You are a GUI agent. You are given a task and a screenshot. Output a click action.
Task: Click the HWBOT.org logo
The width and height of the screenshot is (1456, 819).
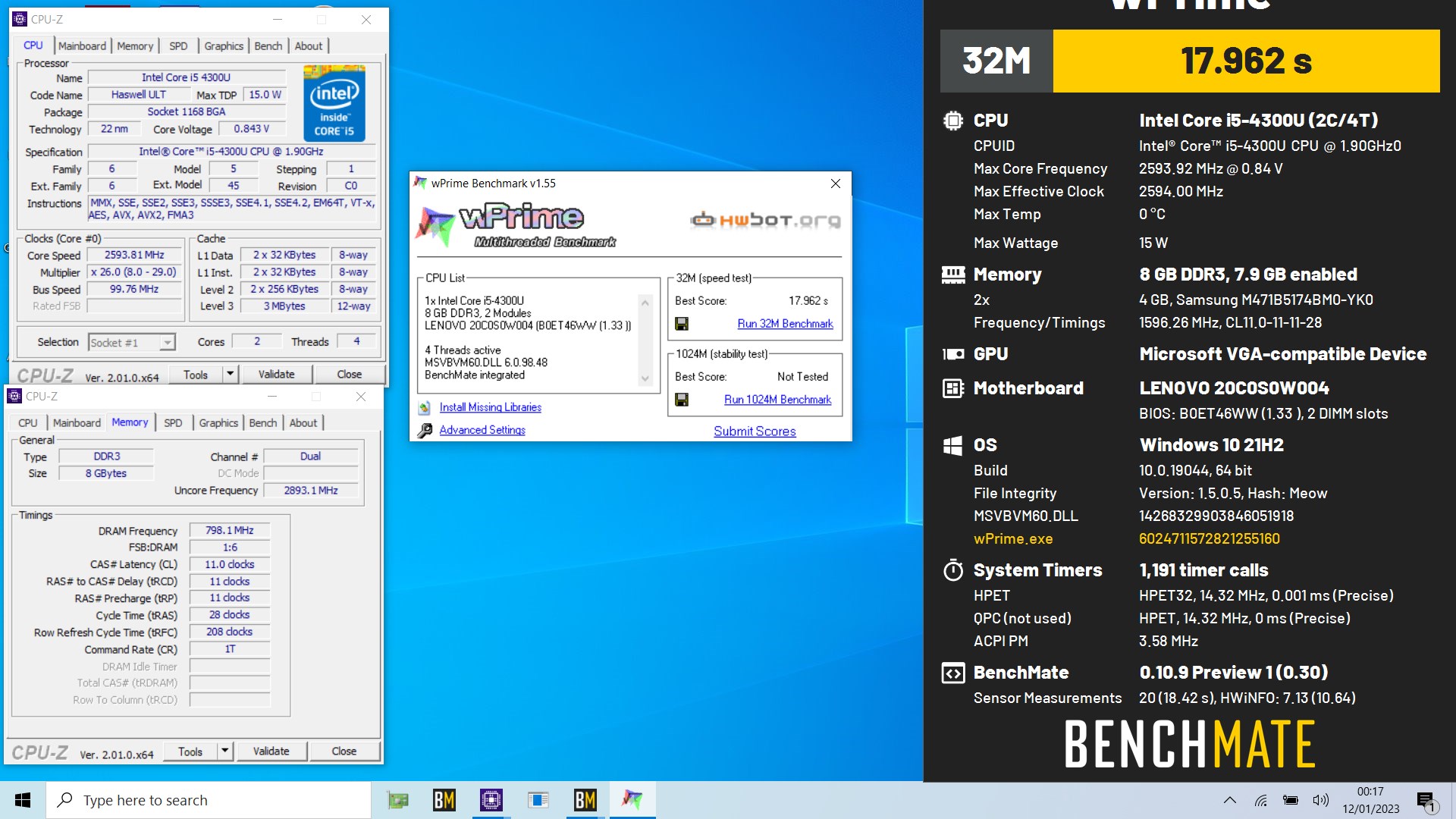[x=765, y=221]
